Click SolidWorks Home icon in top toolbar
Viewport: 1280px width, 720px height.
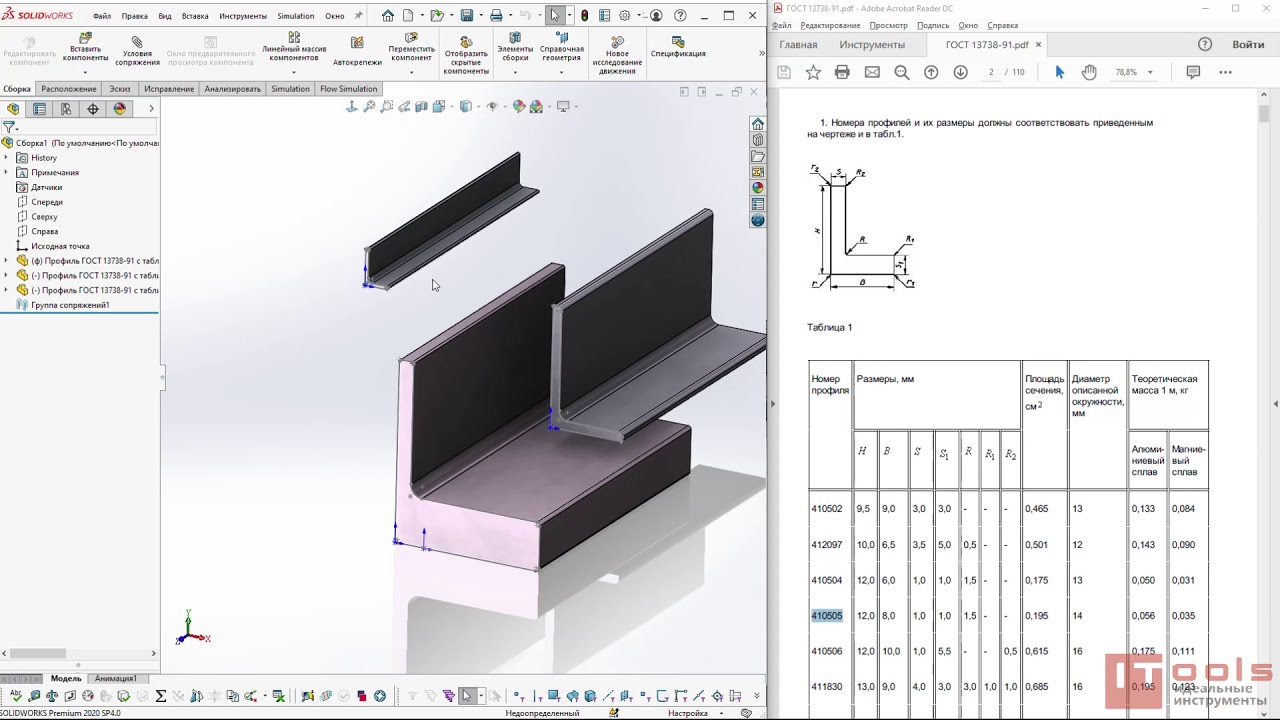(x=388, y=16)
